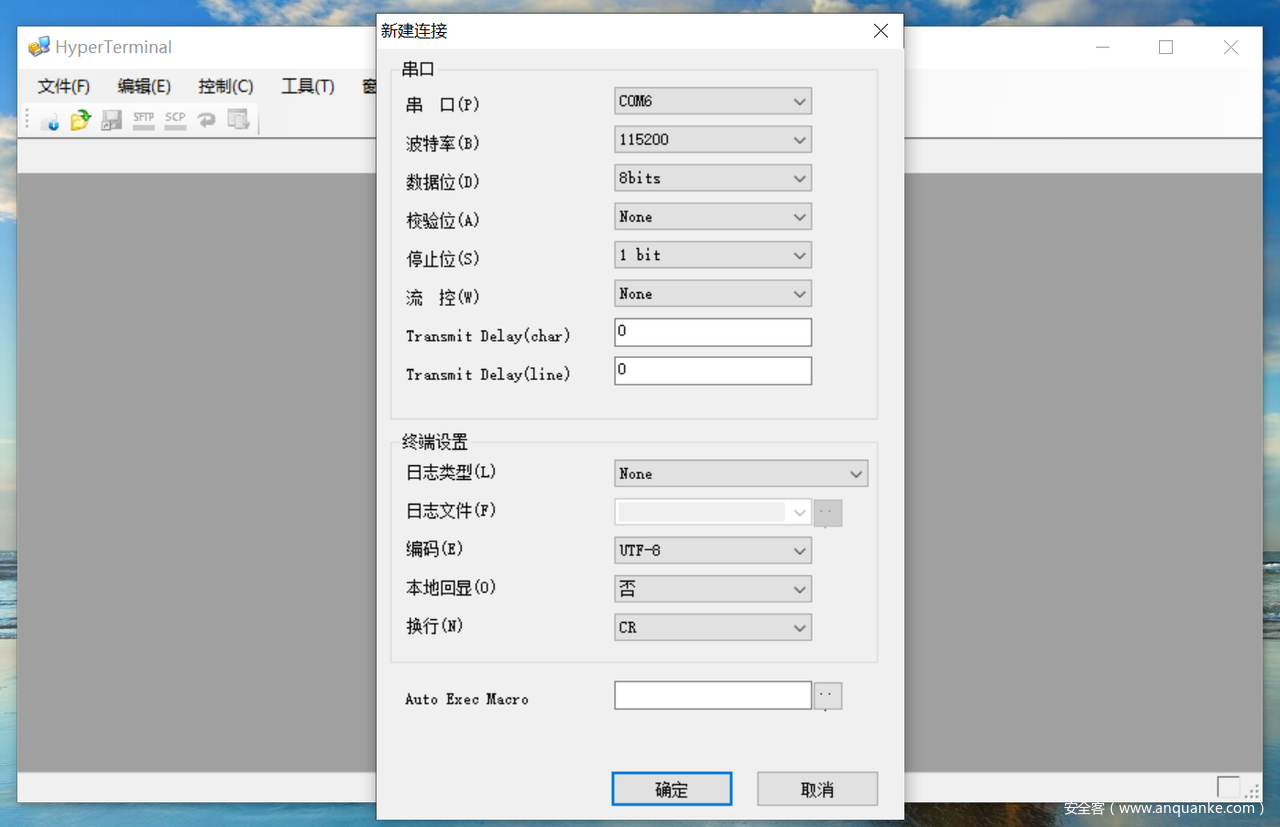Click the Auto Exec Macro text field
The height and width of the screenshot is (827, 1280).
(712, 695)
